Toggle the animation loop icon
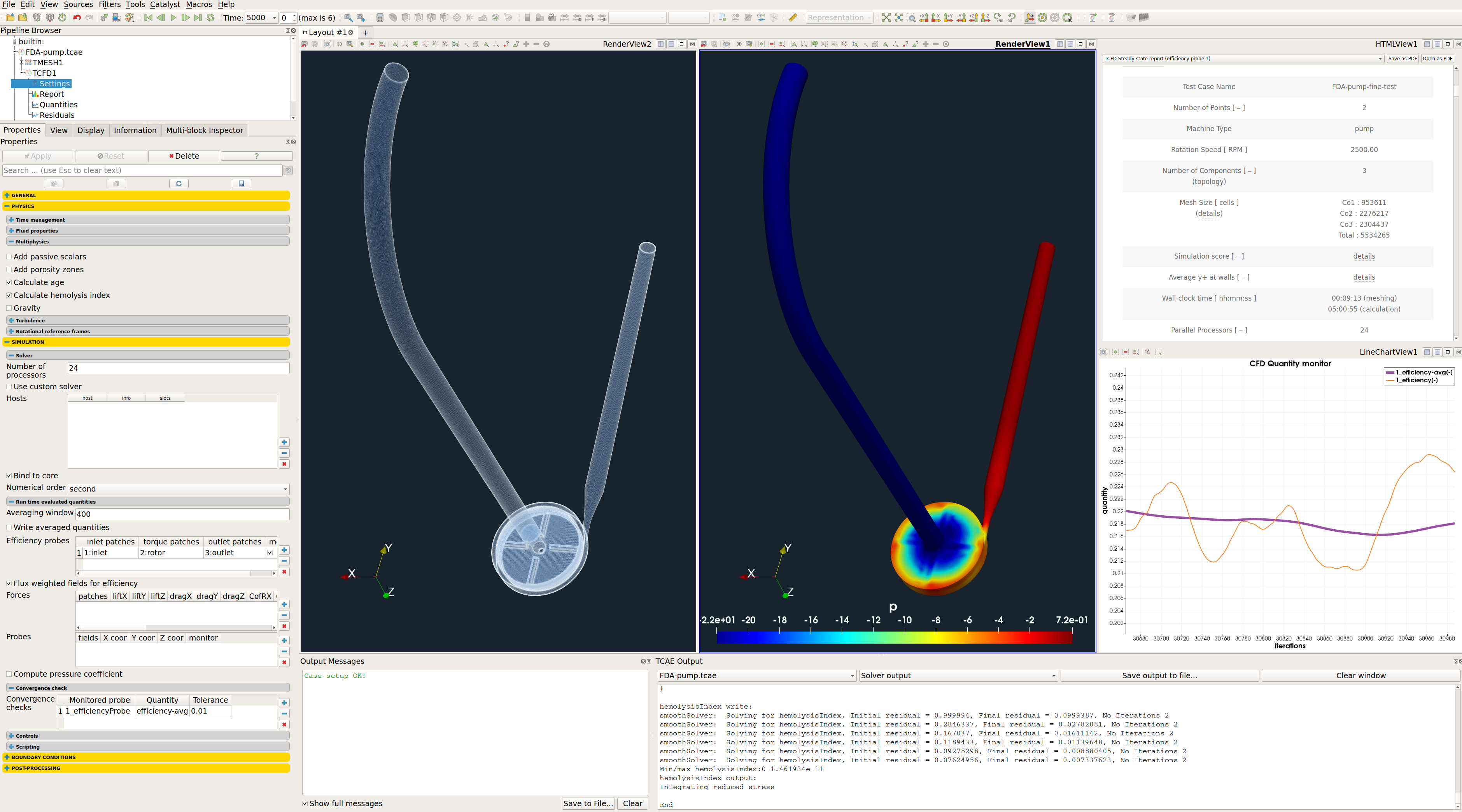 [x=210, y=17]
